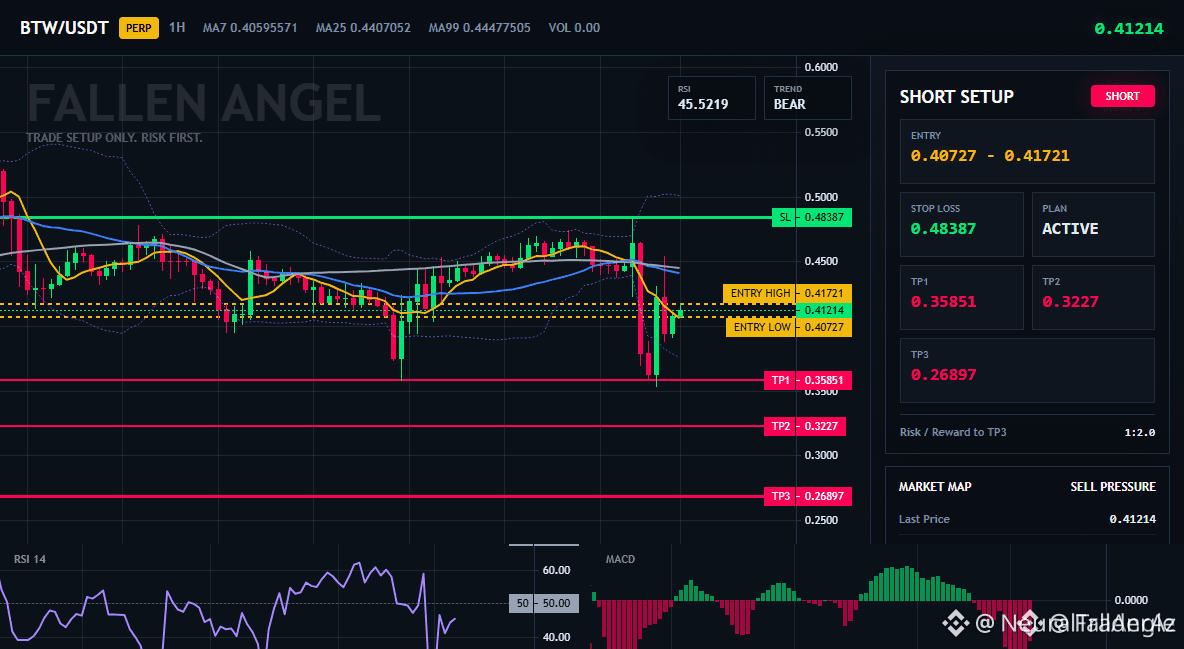Click the 0.5500 price axis tick
Screen dimensions: 1184x649
coord(821,132)
